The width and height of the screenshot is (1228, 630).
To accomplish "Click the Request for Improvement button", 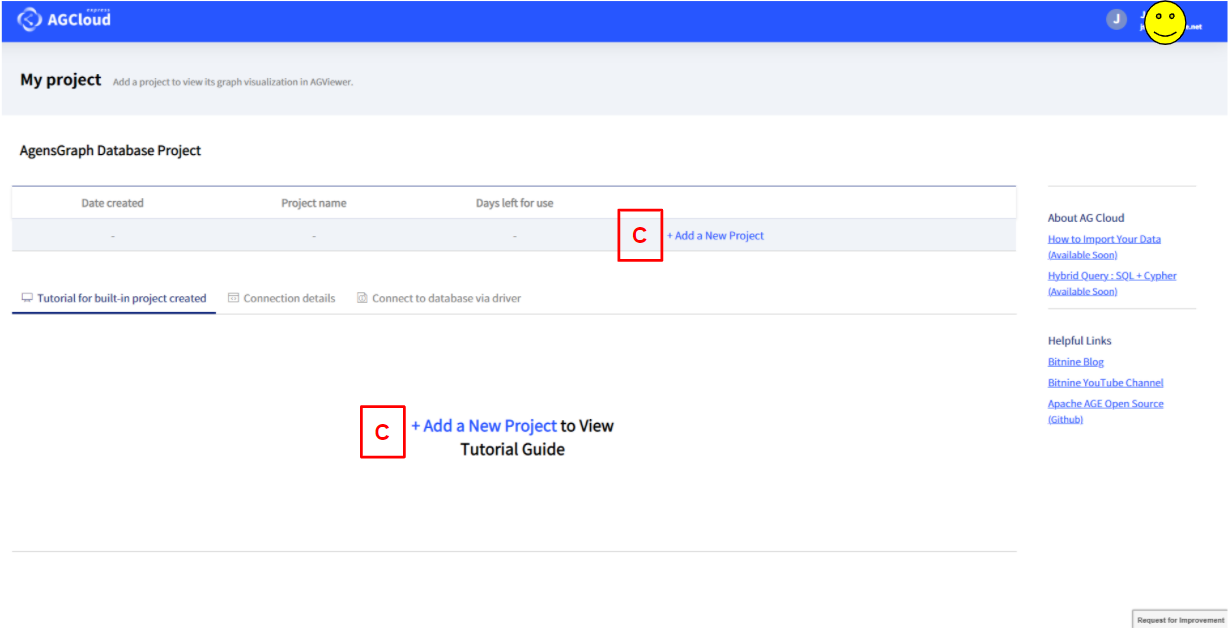I will pos(1180,620).
